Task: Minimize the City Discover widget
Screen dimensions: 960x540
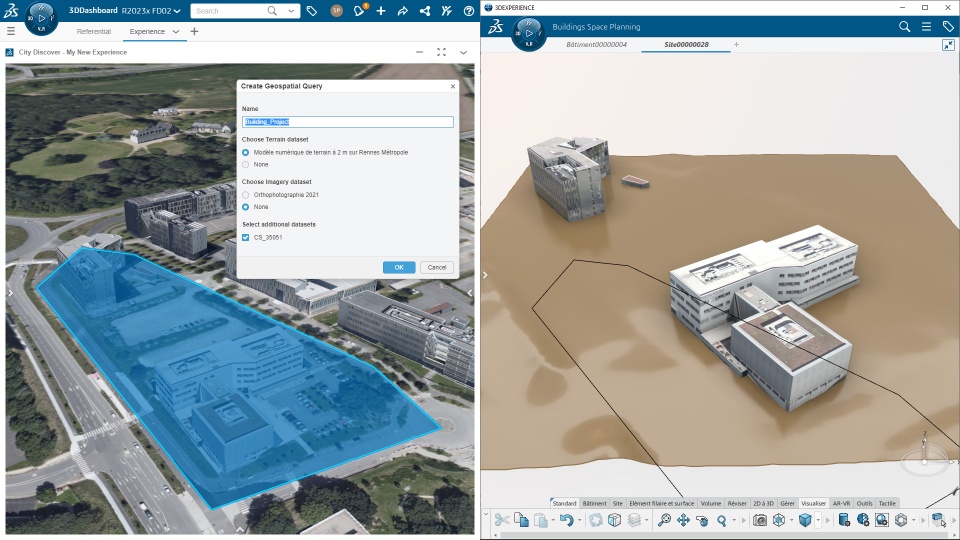Action: (x=419, y=52)
